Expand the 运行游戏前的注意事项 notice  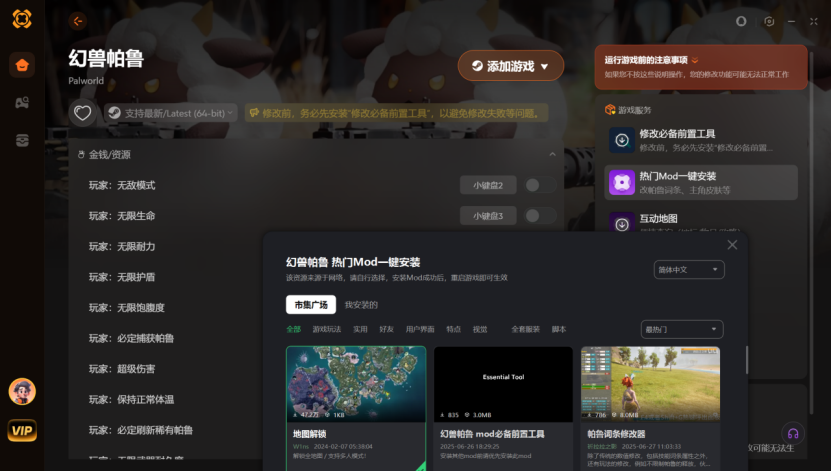(695, 60)
